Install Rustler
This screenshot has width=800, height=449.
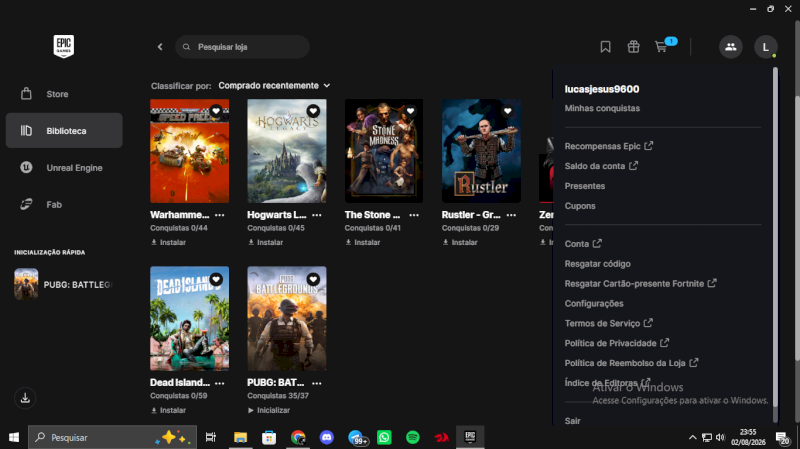[x=460, y=242]
